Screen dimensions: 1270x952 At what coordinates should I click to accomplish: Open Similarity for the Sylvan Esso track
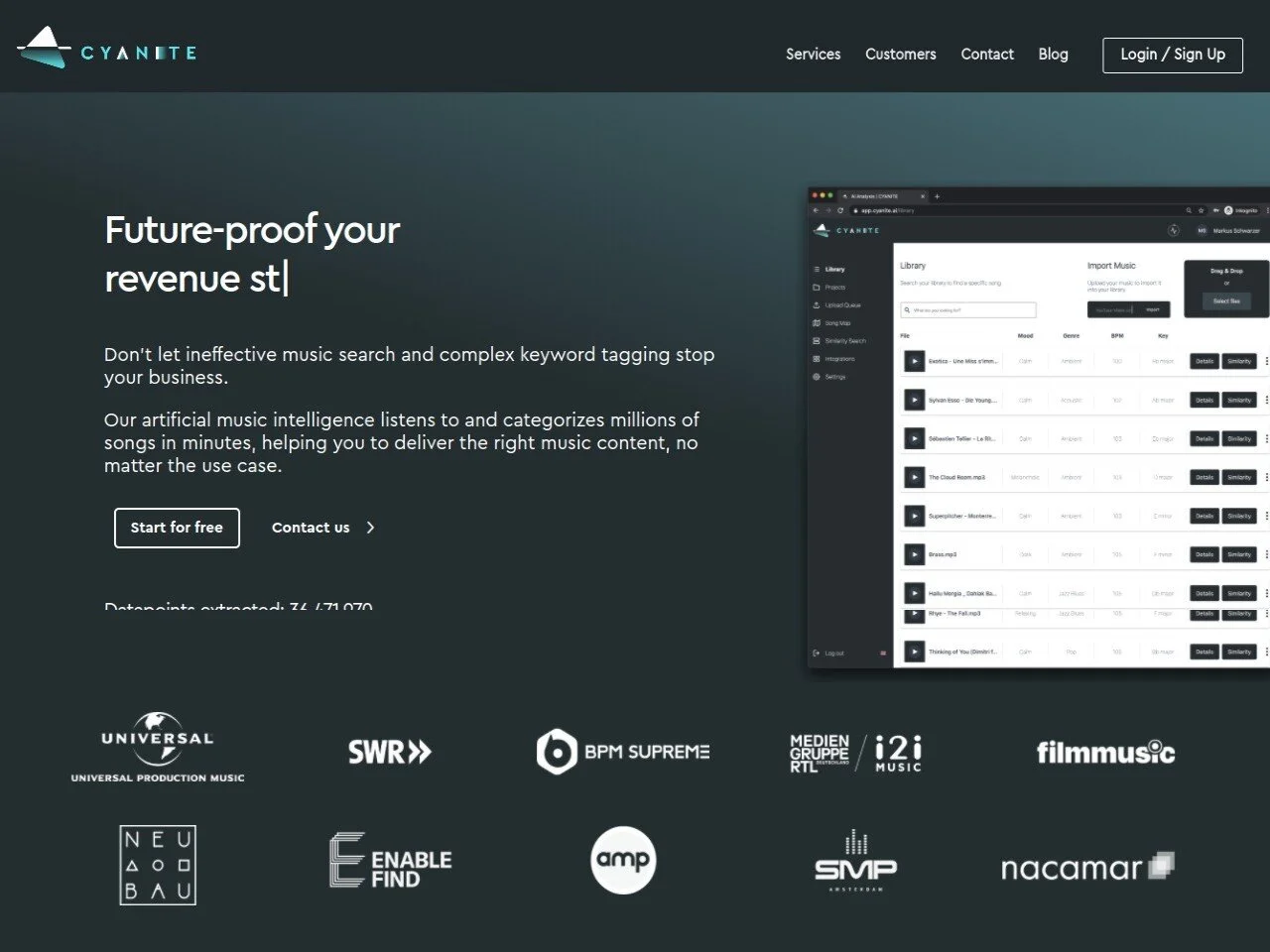tap(1239, 400)
